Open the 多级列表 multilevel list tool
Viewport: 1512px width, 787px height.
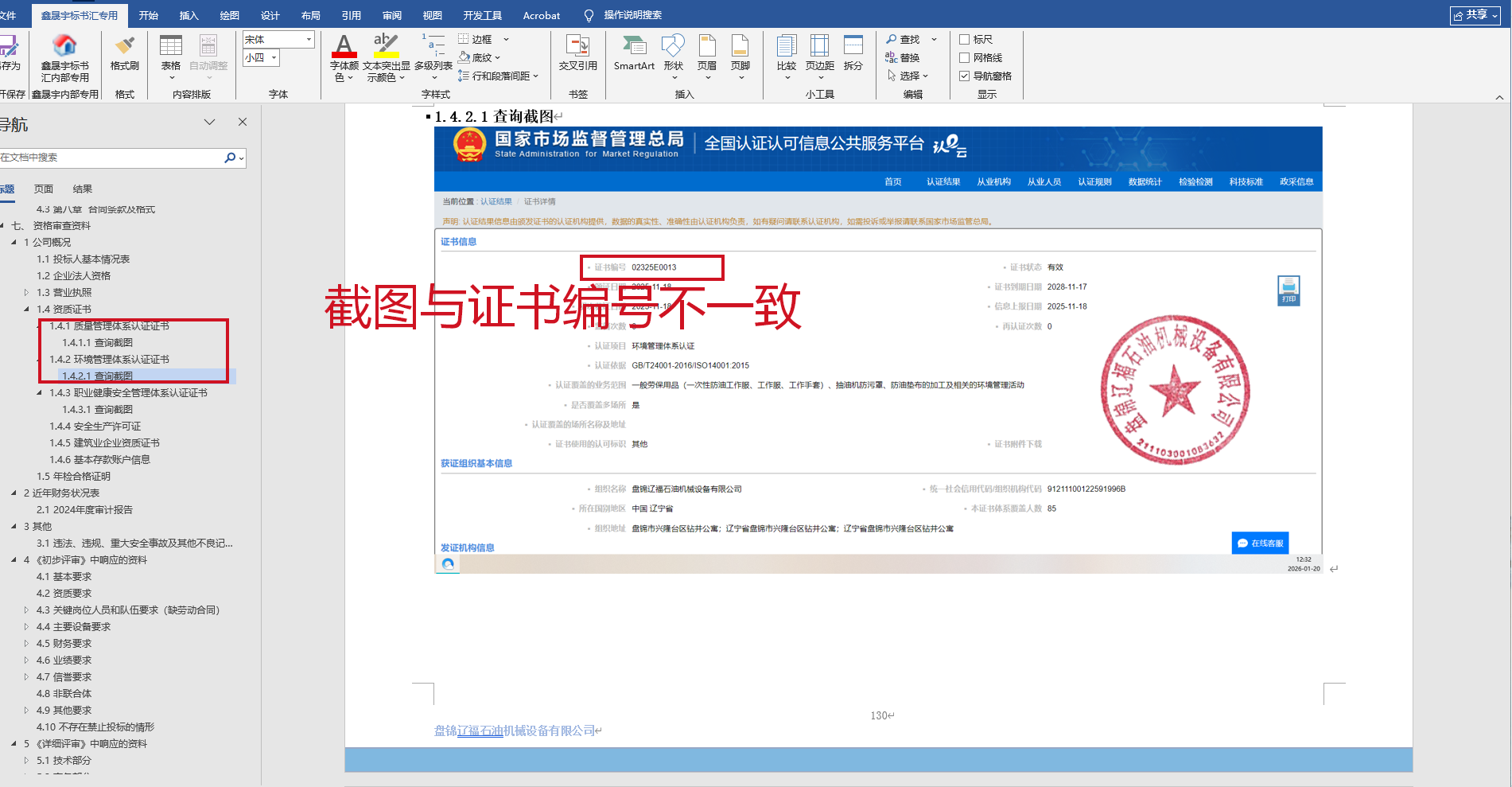point(433,57)
